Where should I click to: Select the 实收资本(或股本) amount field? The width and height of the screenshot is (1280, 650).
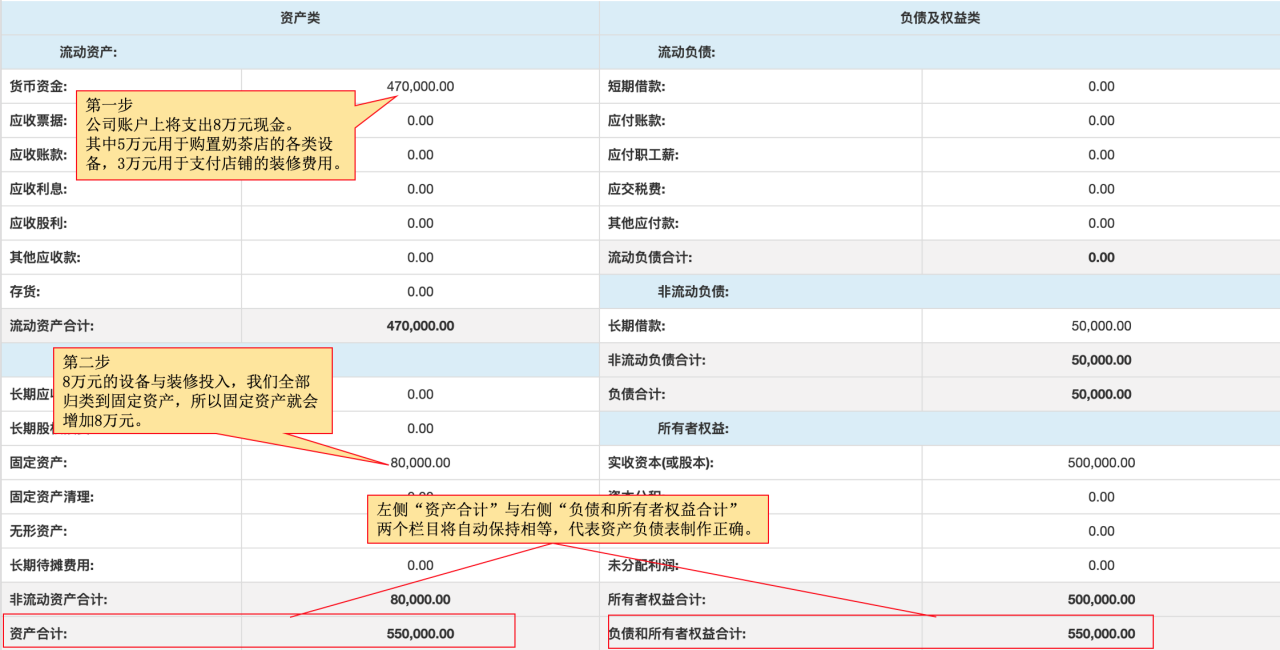[x=1100, y=463]
